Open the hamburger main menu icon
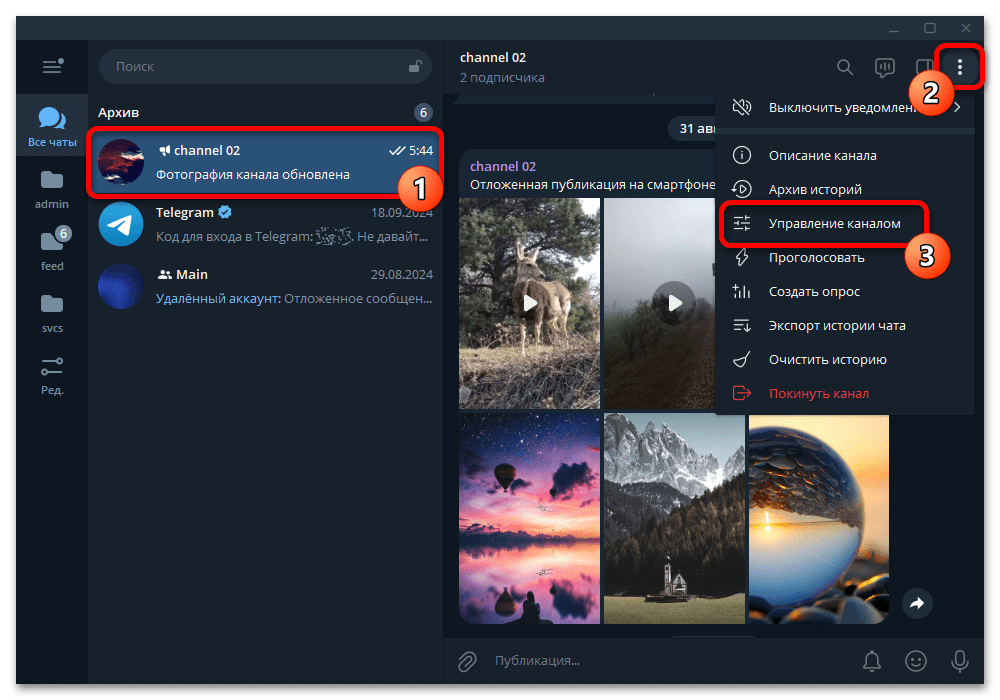The height and width of the screenshot is (700, 1000). 52,66
